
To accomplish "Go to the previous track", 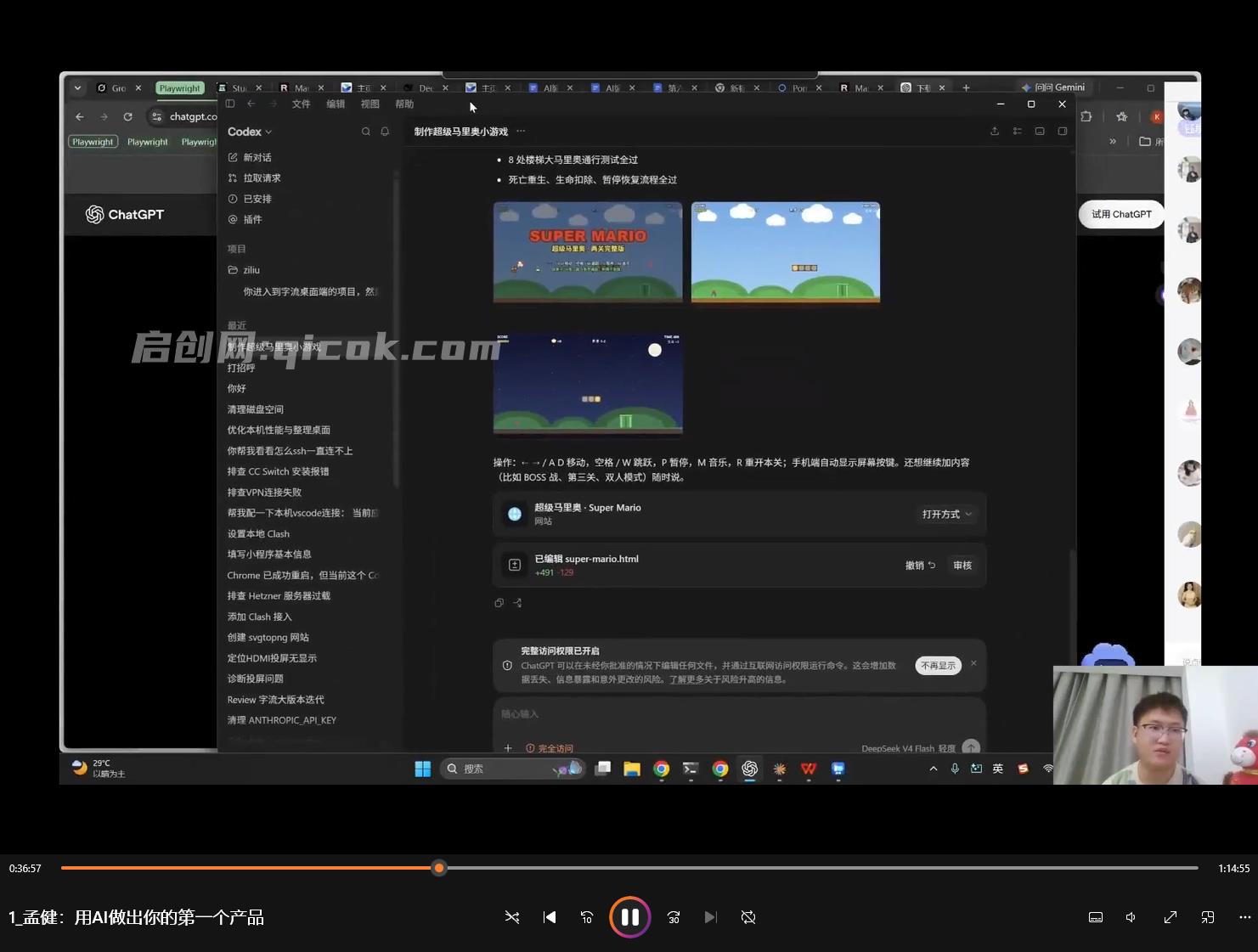I will tap(550, 917).
